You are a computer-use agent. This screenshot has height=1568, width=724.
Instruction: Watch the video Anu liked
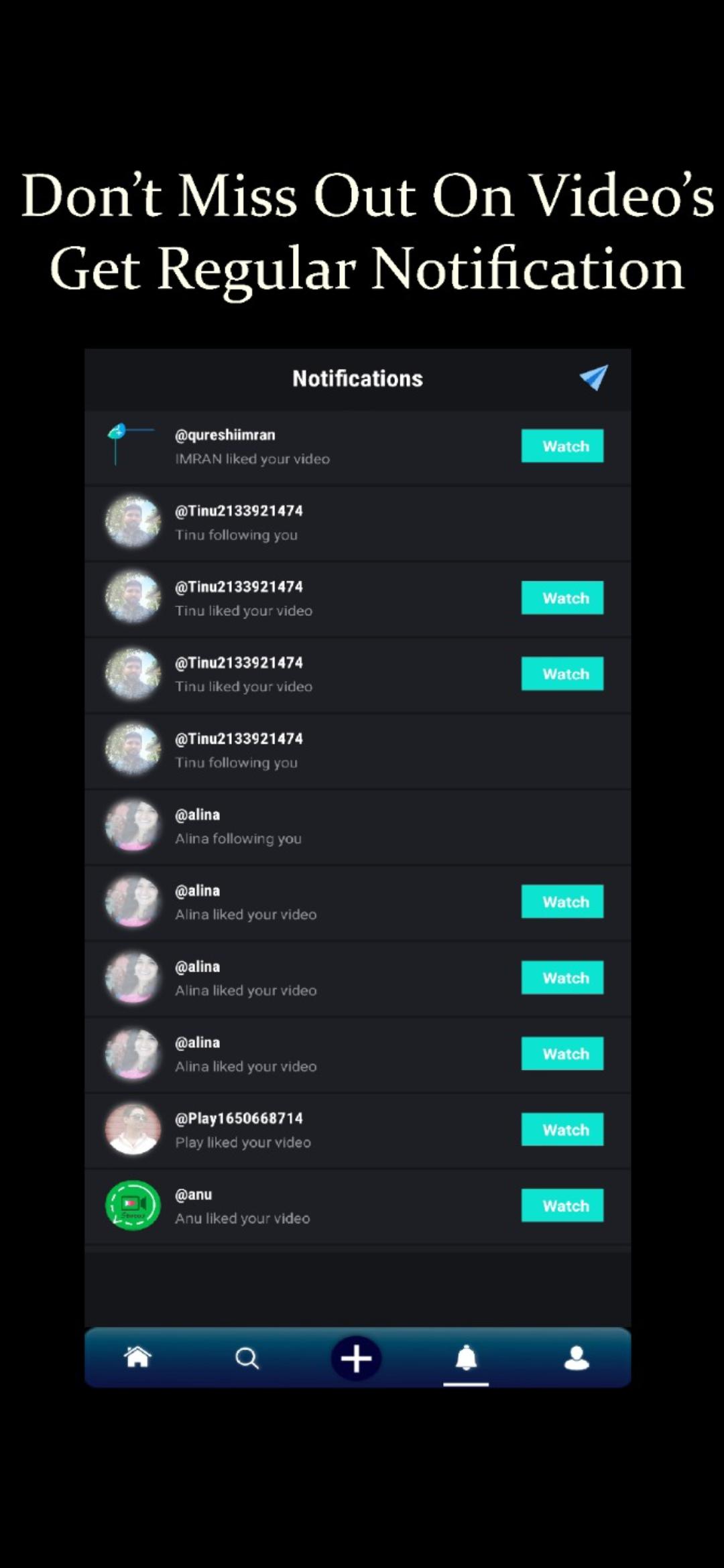[x=562, y=1205]
